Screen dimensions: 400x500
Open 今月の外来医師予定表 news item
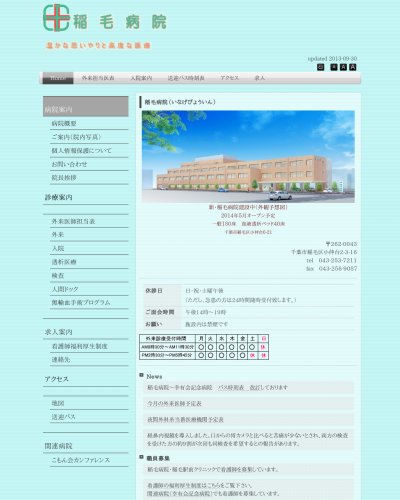(175, 404)
